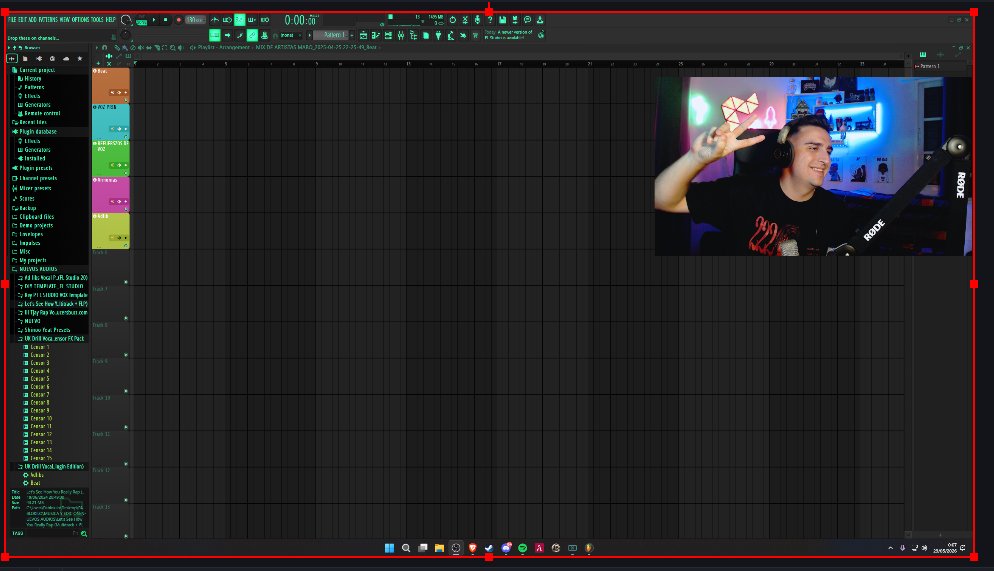Toggle the metronome button

(x=214, y=20)
